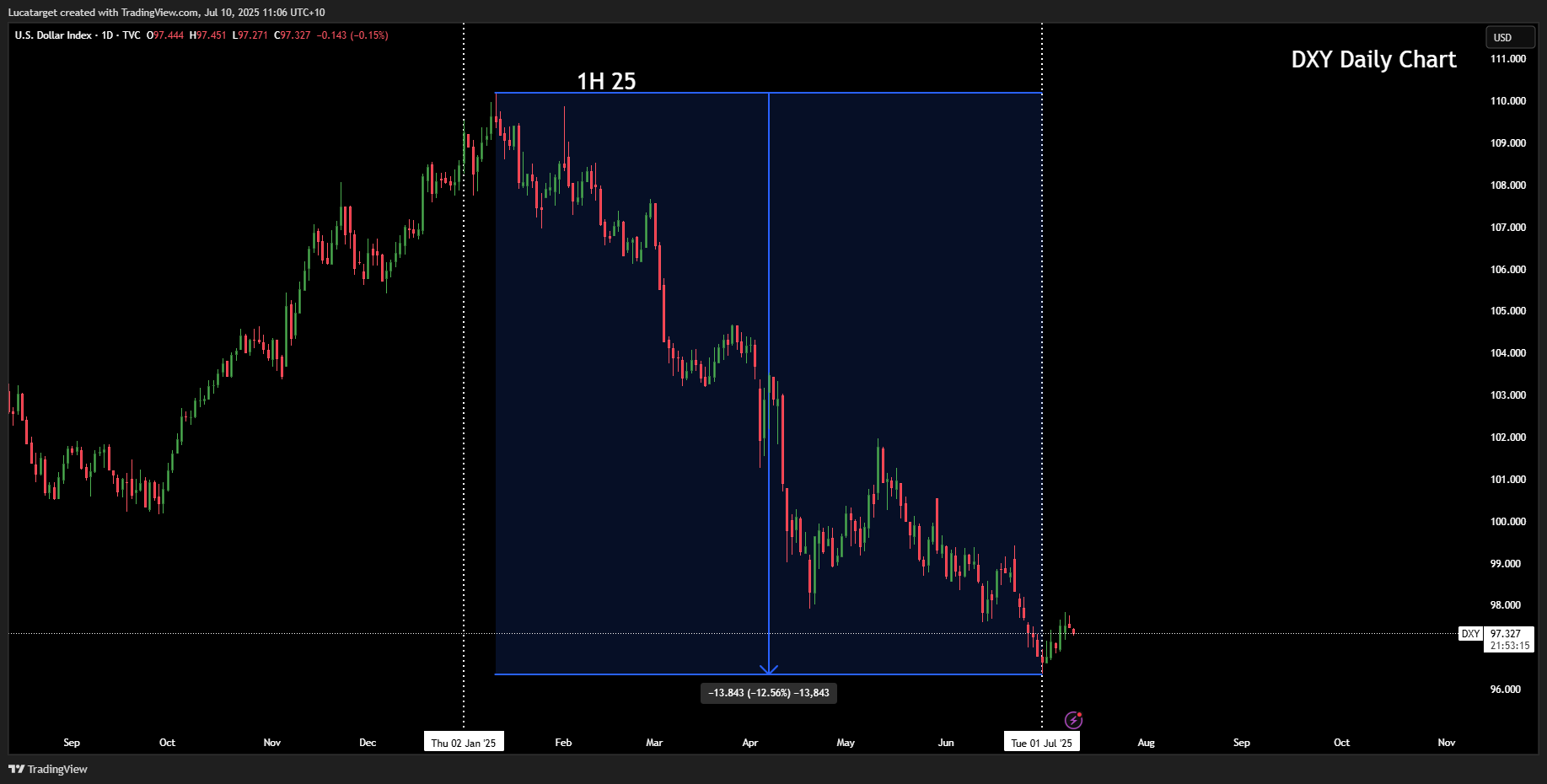Viewport: 1547px width, 784px height.
Task: Click the Thu 02 Jan '25 date label
Action: (464, 743)
